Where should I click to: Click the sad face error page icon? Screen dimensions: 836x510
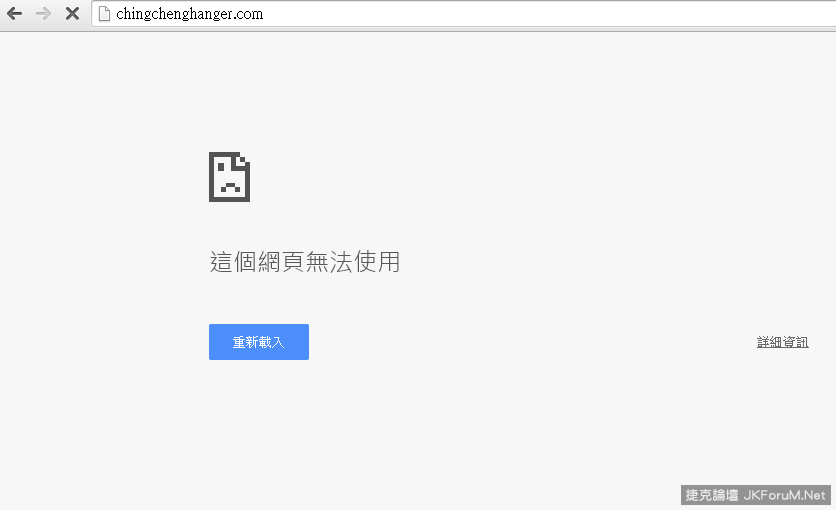click(229, 177)
